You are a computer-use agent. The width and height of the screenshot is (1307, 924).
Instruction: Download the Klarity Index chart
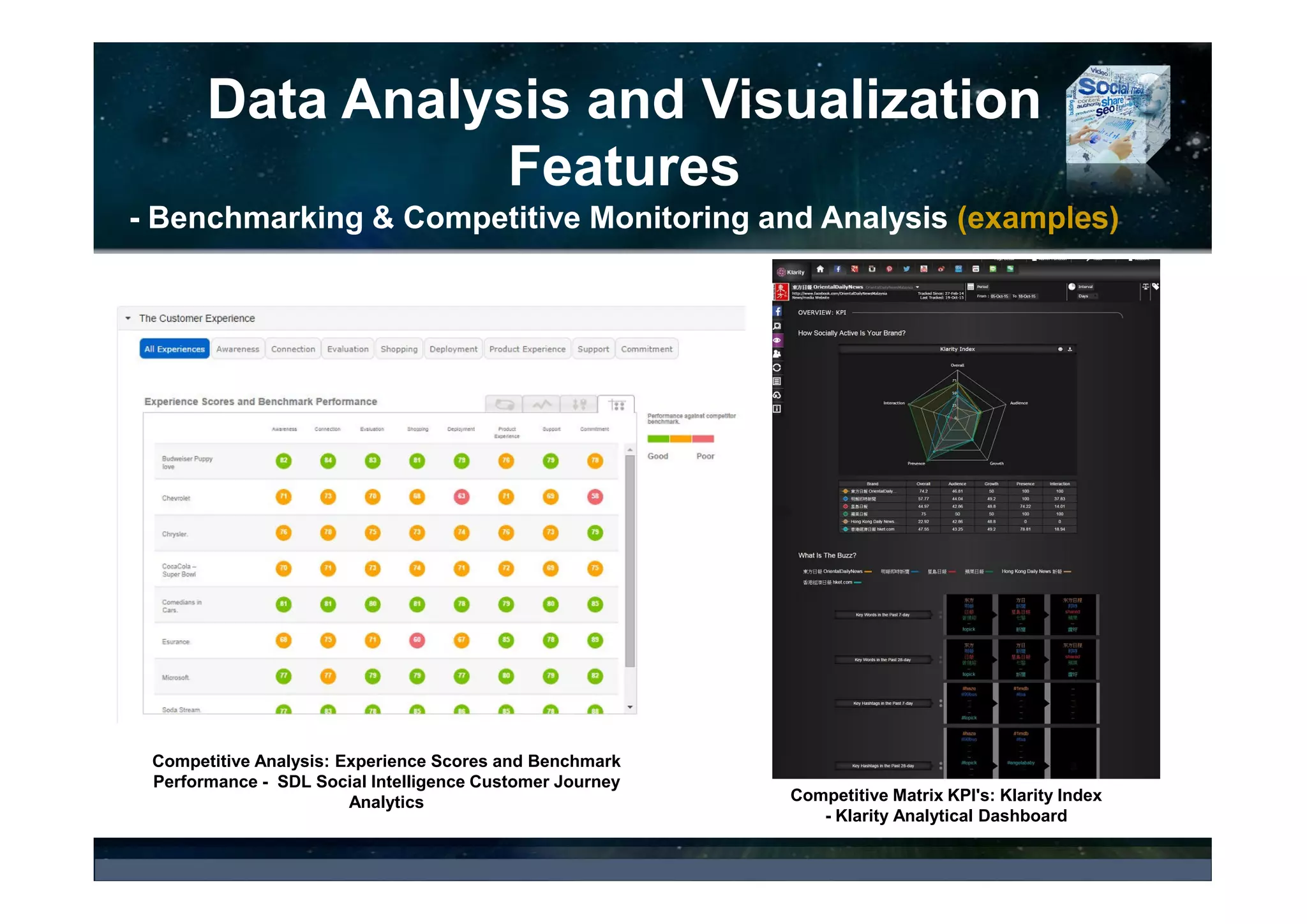point(1070,349)
